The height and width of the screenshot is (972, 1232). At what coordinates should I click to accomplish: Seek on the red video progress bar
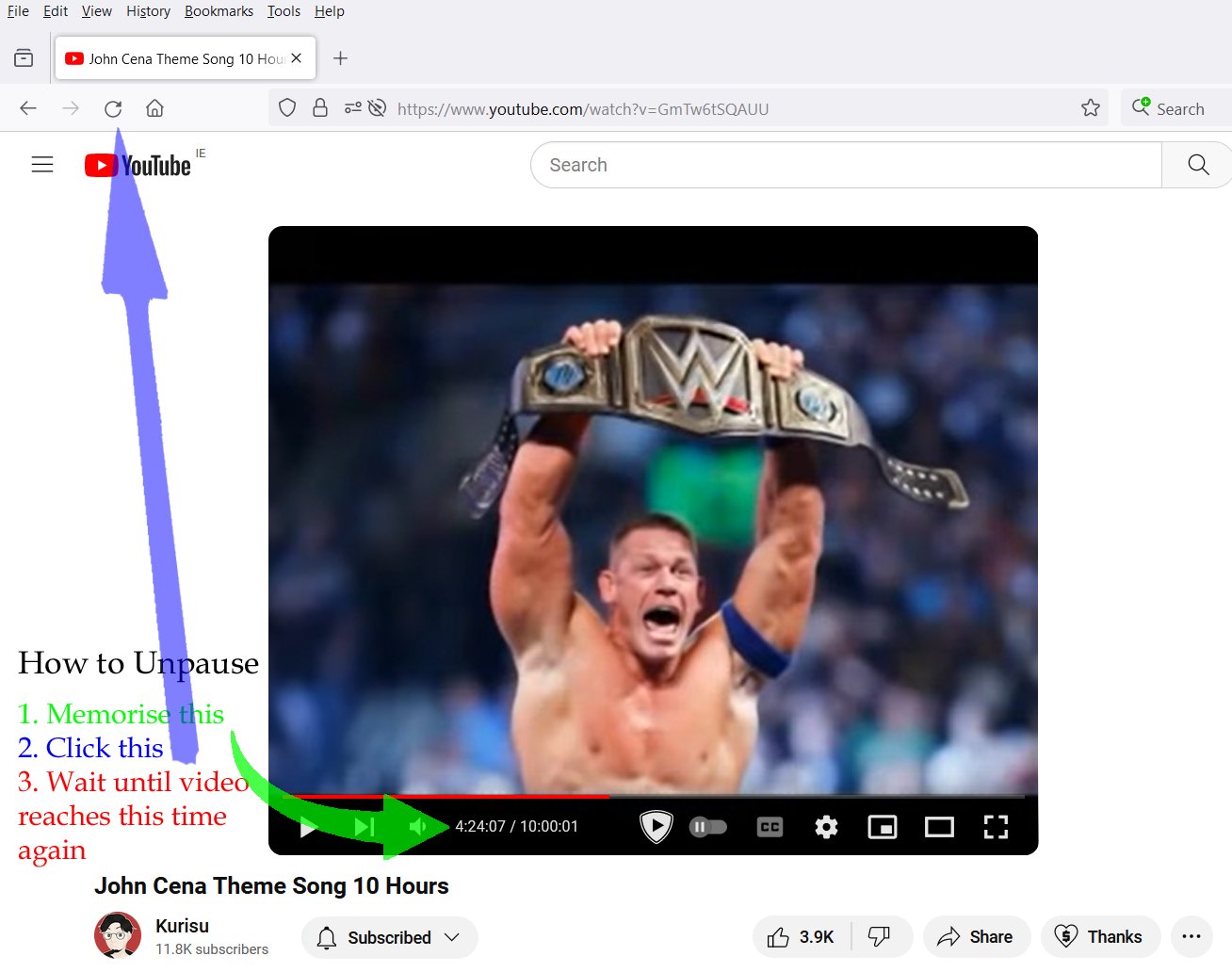653,797
